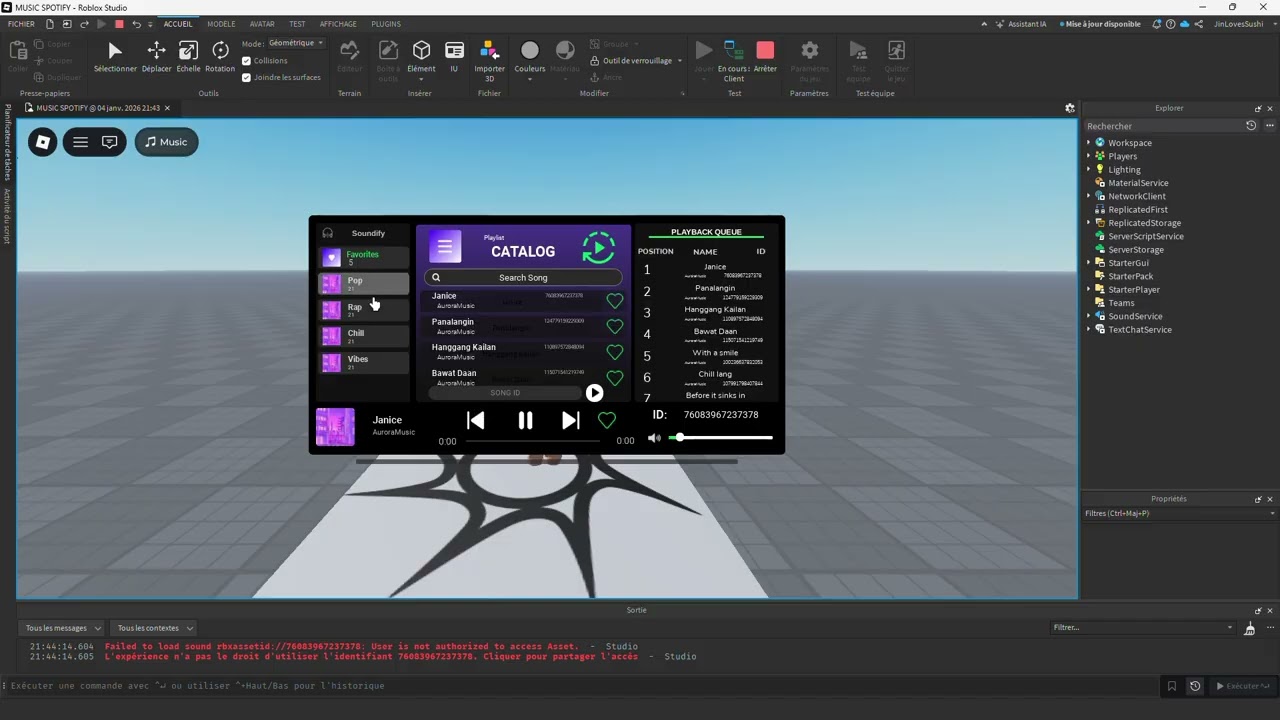The width and height of the screenshot is (1280, 720).
Task: Stop the test with Arrêter
Action: (765, 57)
